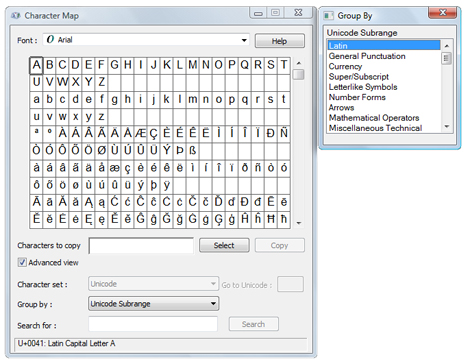Select Number Forms in the subrange list
This screenshot has height=364, width=470.
(x=384, y=97)
